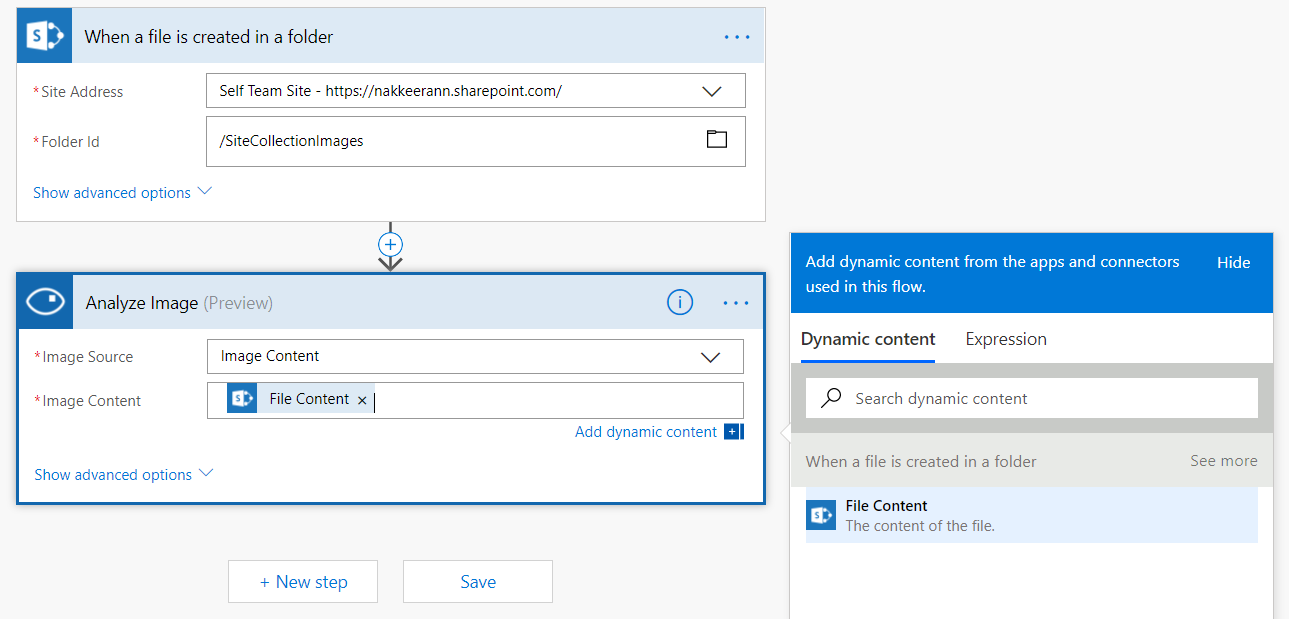Screen dimensions: 1289x619
Task: Click the Analyze Image eye icon
Action: (46, 302)
